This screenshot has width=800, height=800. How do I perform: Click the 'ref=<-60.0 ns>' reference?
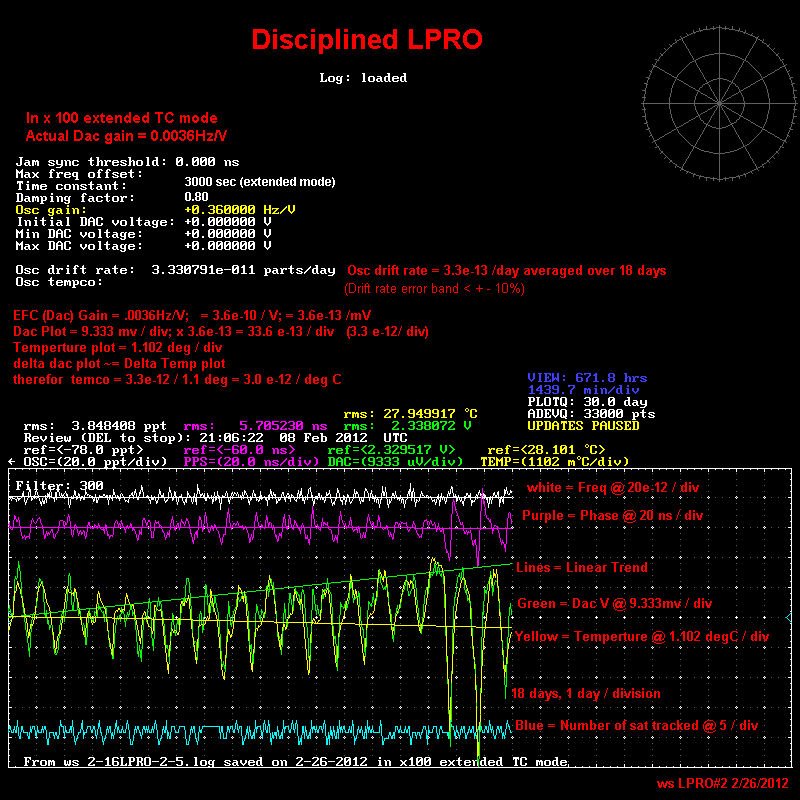click(239, 450)
